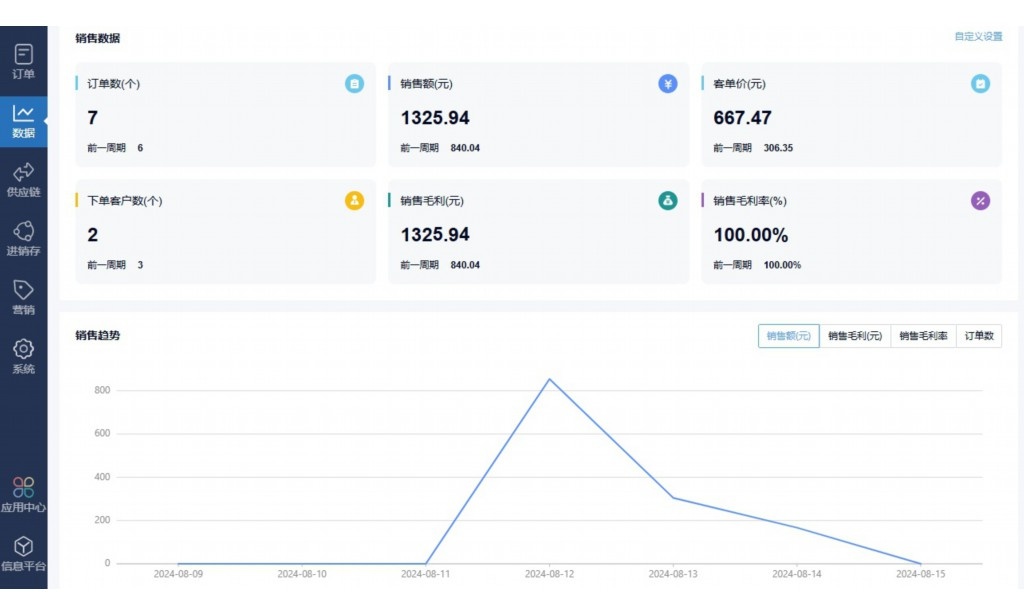
Task: Click the calendar icon in 客单价 card
Action: [x=981, y=84]
